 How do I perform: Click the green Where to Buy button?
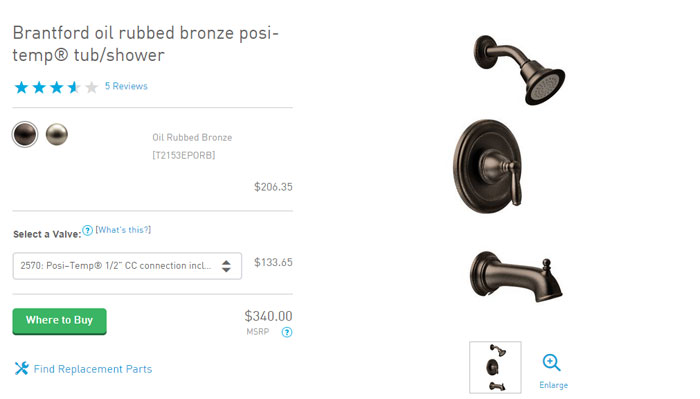coord(59,321)
